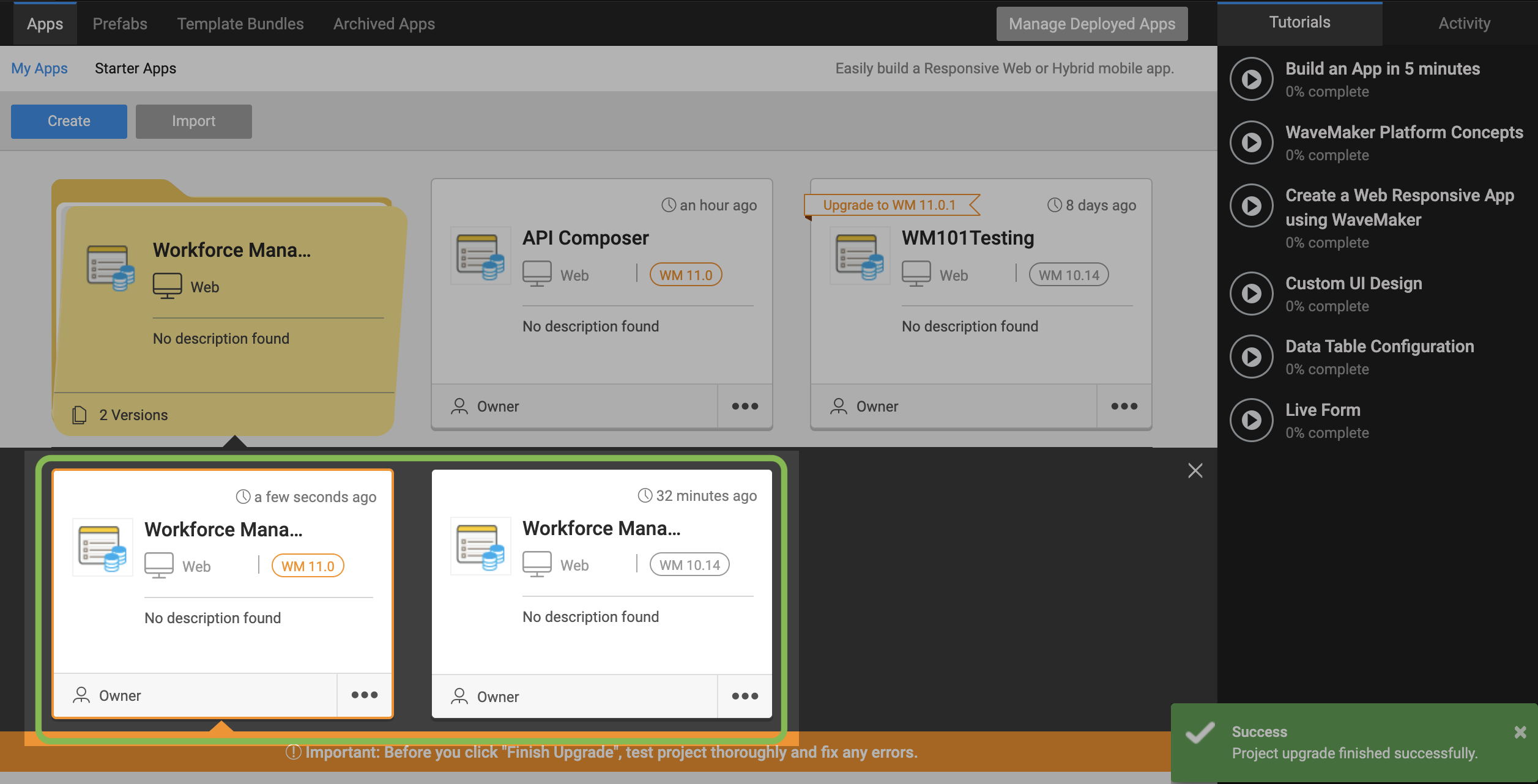Switch to the Prefabs tab

tap(120, 24)
